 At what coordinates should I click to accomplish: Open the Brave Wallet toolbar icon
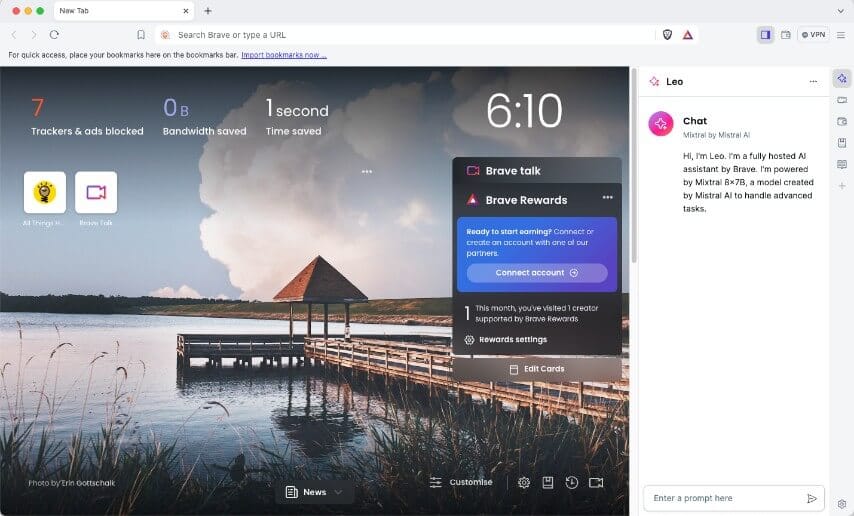[785, 35]
